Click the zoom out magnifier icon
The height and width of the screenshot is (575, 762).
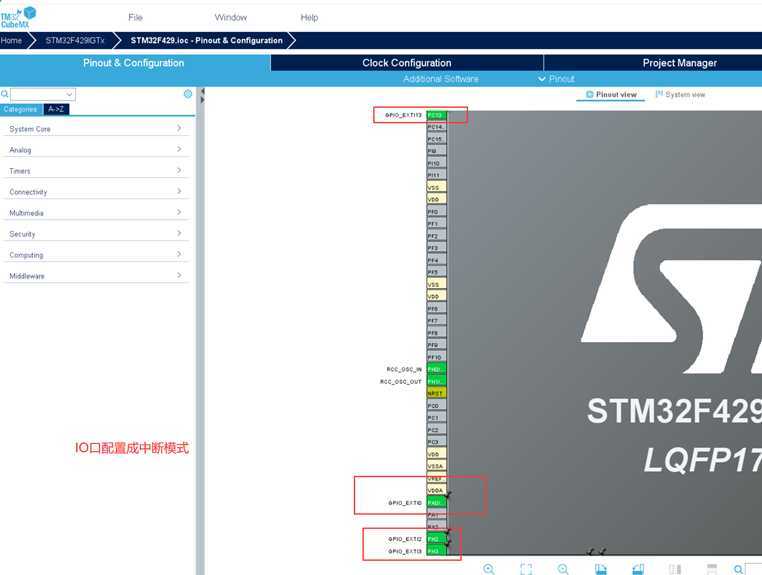(563, 569)
